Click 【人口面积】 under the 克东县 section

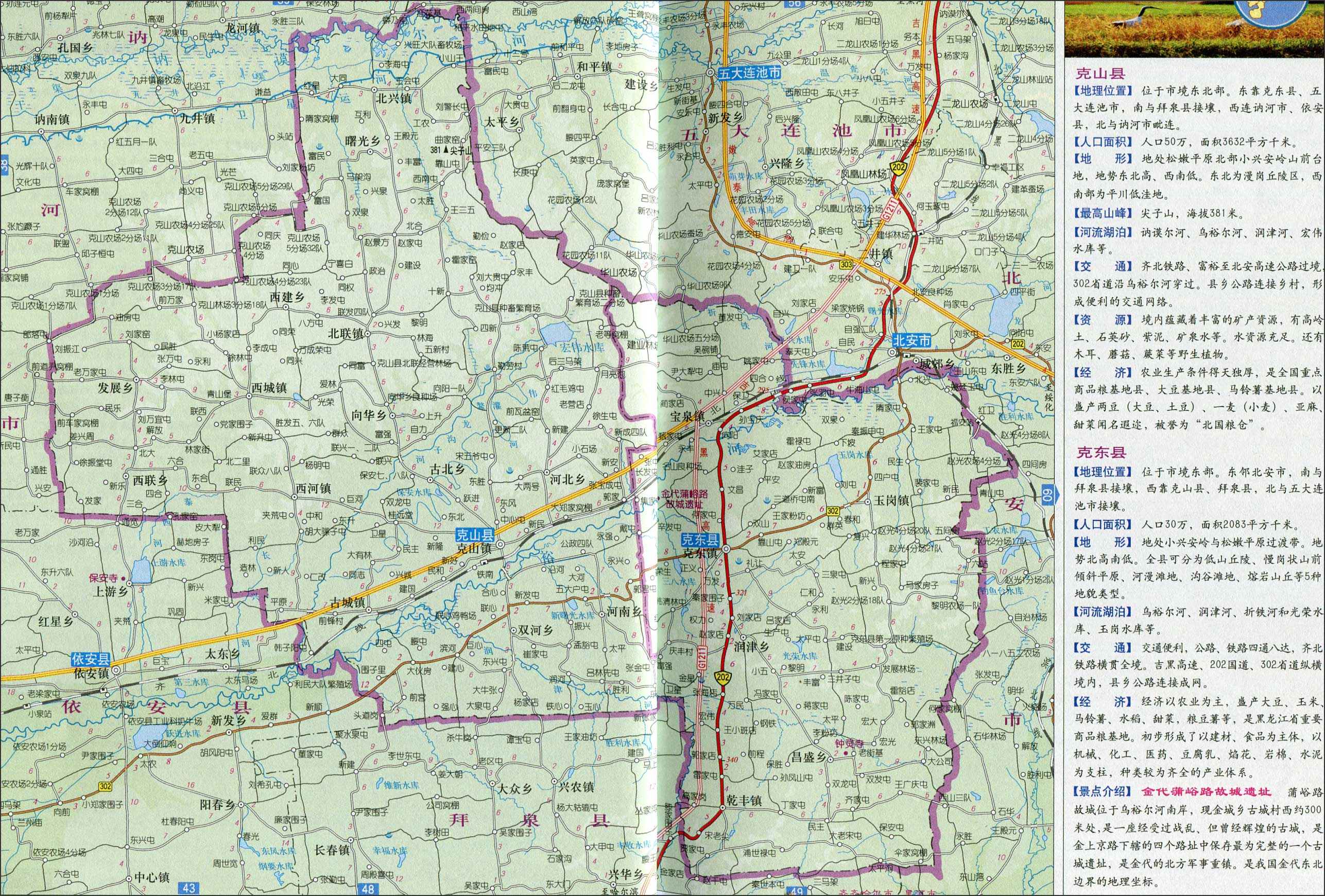pos(1102,524)
